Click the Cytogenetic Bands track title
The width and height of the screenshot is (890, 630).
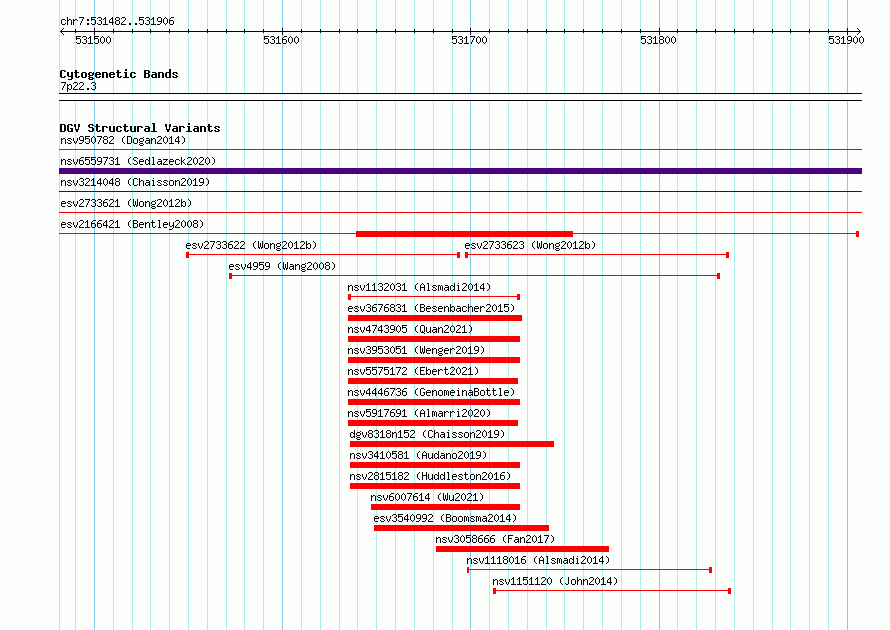click(x=119, y=74)
